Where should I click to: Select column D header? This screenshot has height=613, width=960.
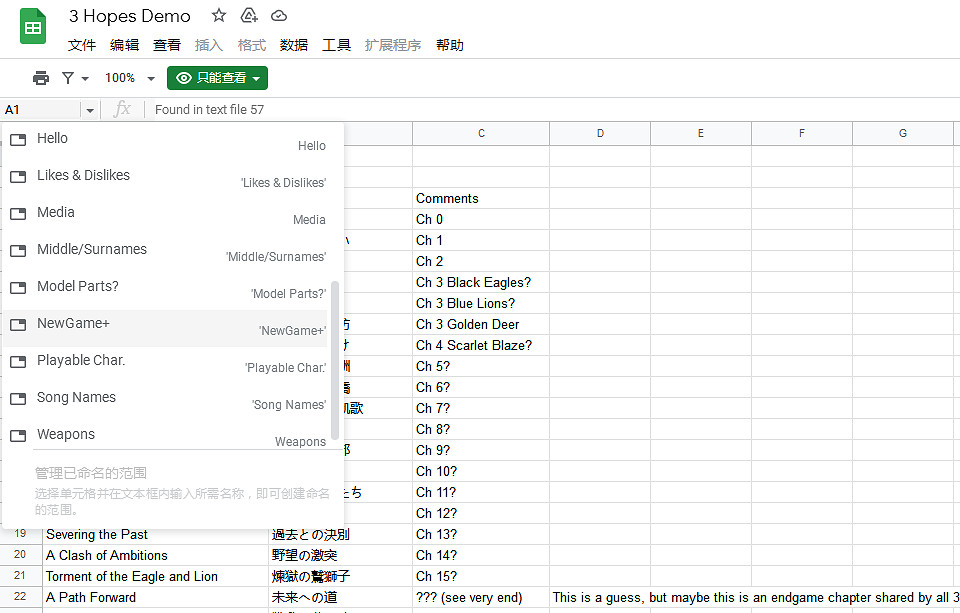(600, 133)
